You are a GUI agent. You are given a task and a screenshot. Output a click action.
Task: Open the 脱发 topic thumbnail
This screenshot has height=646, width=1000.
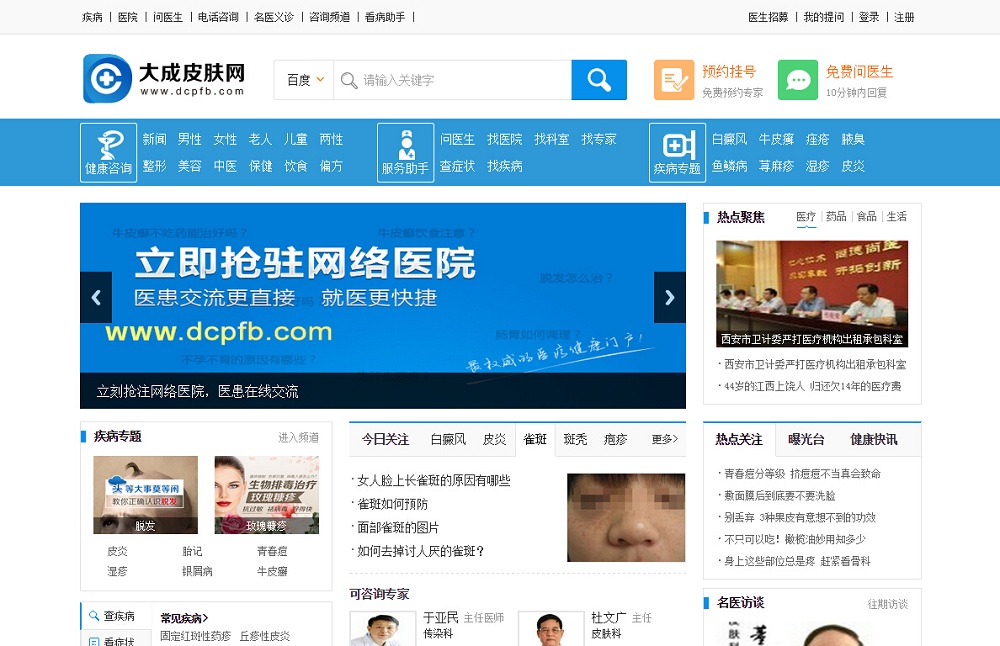point(145,495)
